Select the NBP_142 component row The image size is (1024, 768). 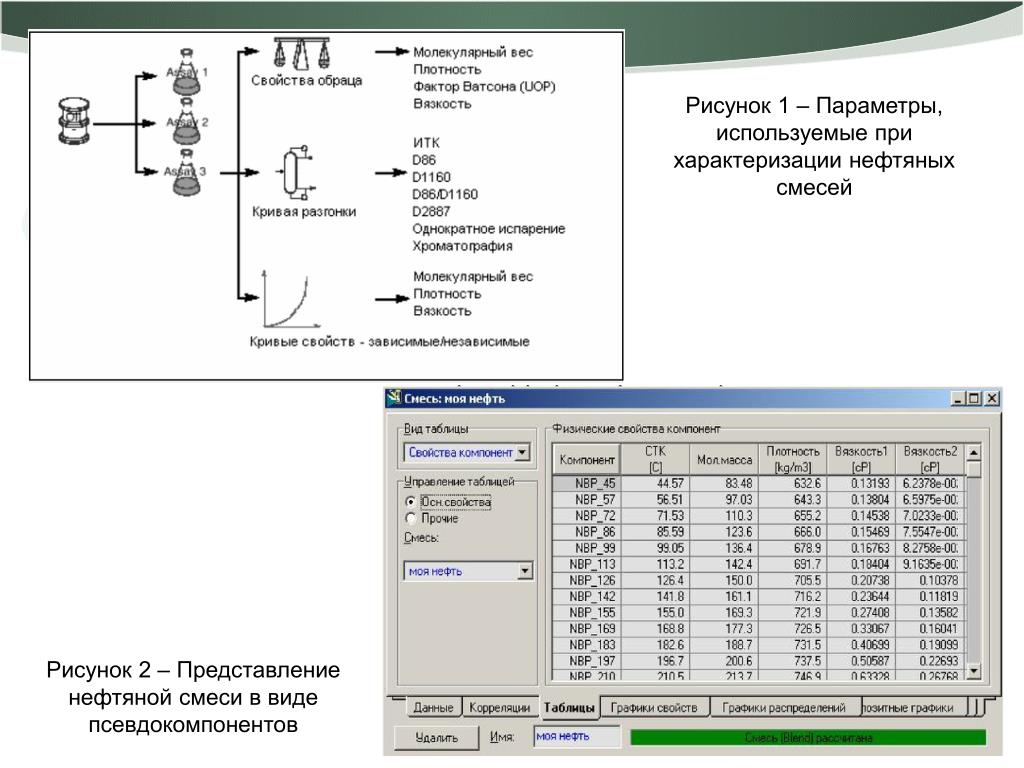point(758,596)
